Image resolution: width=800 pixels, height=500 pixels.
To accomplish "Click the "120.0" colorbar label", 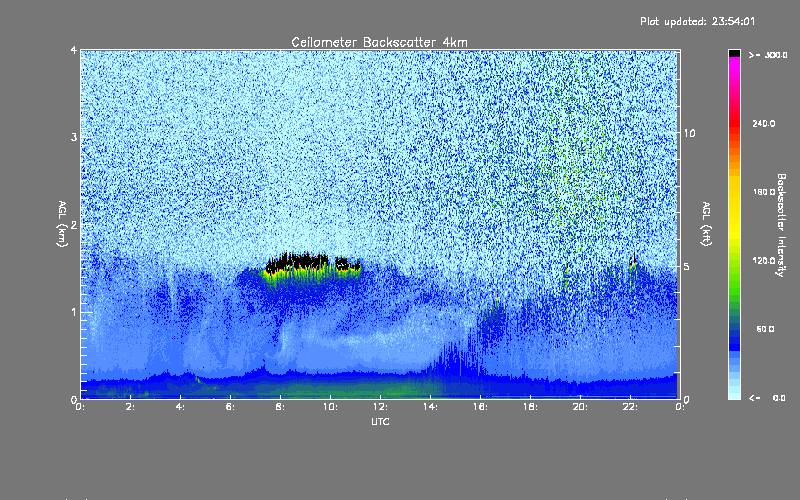I will point(764,260).
